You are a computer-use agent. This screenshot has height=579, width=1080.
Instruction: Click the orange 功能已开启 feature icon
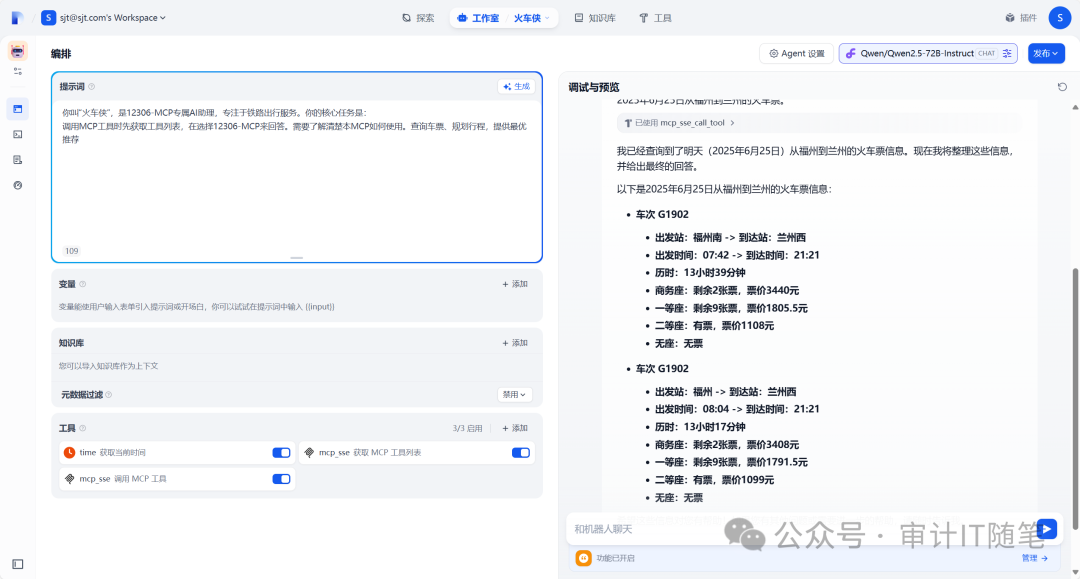click(x=583, y=558)
